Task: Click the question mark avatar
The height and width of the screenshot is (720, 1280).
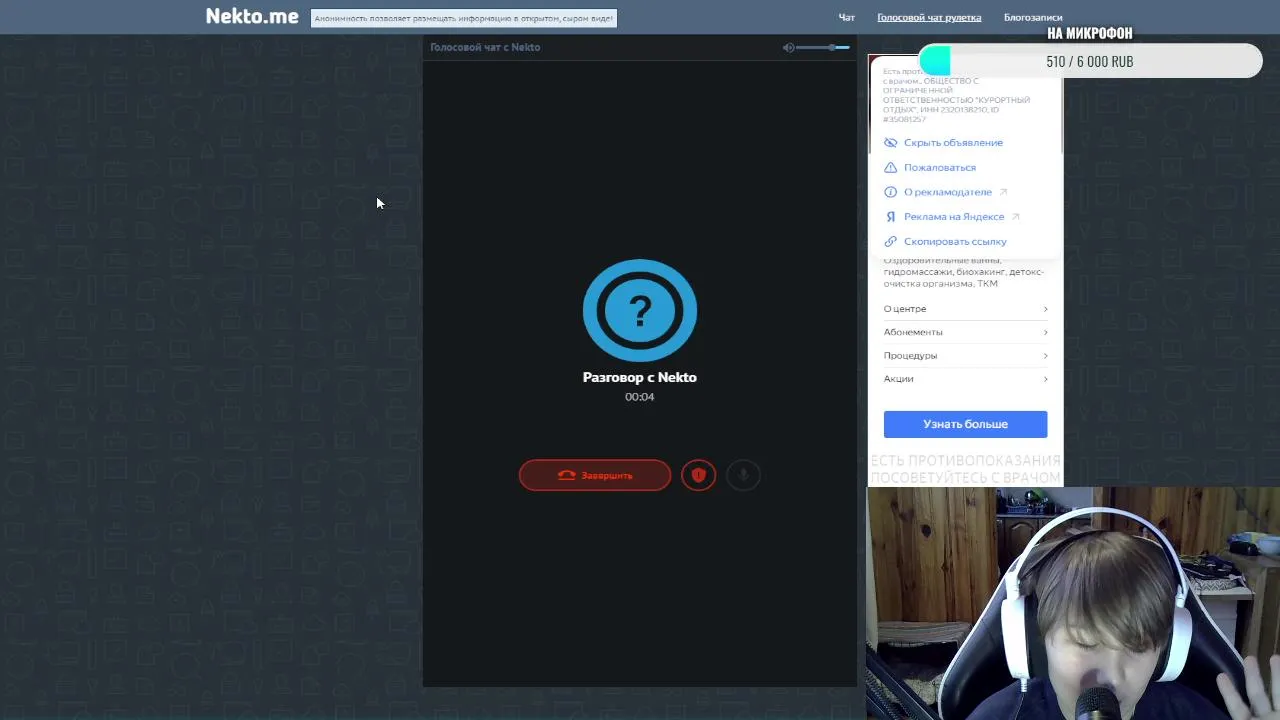Action: [x=640, y=310]
